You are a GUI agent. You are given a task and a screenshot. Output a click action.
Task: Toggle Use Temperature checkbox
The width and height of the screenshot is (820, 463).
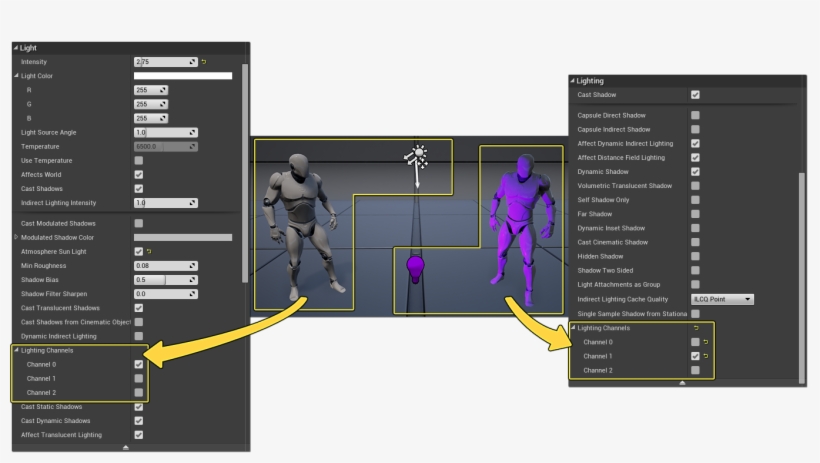pyautogui.click(x=139, y=160)
